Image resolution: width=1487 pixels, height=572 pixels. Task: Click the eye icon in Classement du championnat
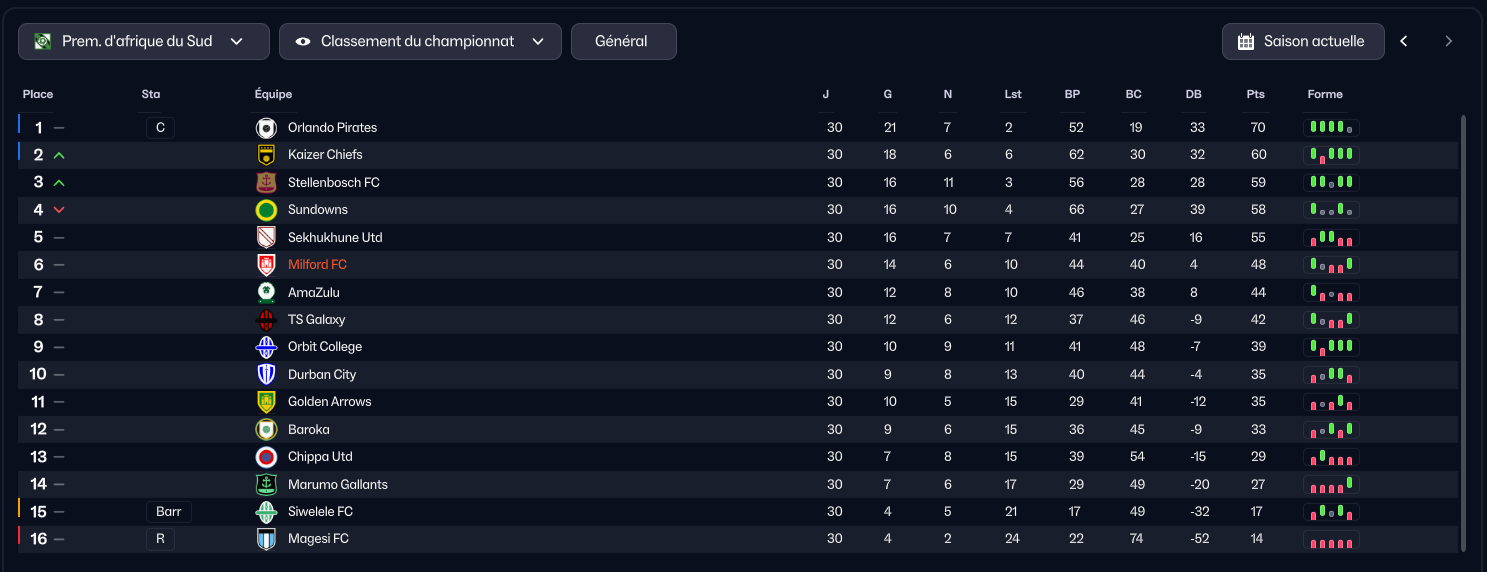[x=303, y=42]
